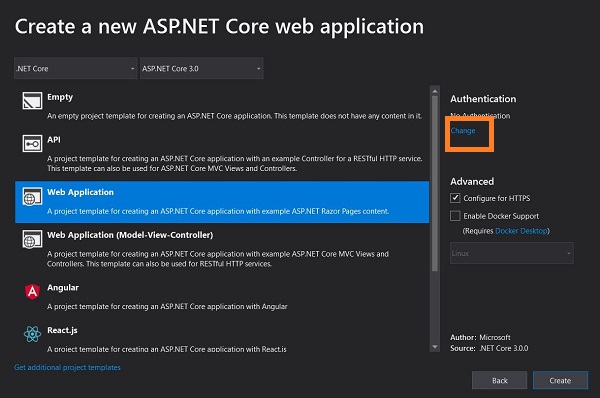Select the Angular template entry
The image size is (600, 398).
click(222, 297)
